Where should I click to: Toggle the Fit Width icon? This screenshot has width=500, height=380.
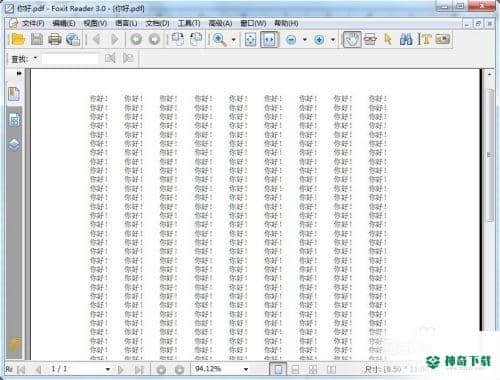[x=269, y=40]
